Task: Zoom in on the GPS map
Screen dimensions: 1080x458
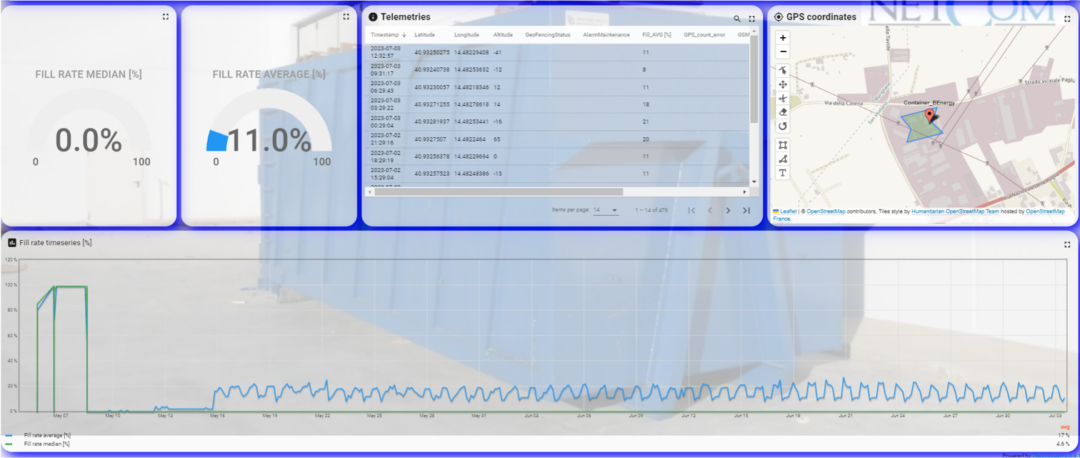Action: pyautogui.click(x=782, y=38)
